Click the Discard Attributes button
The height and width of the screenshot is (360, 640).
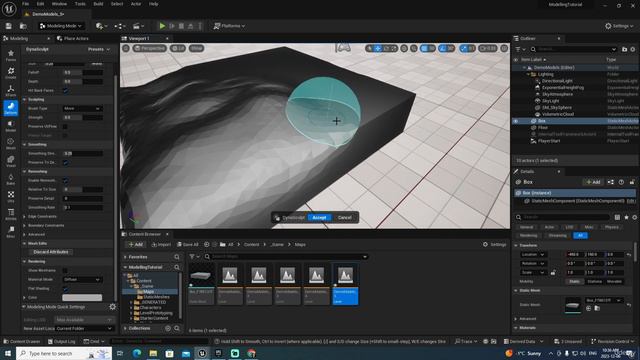(x=51, y=252)
